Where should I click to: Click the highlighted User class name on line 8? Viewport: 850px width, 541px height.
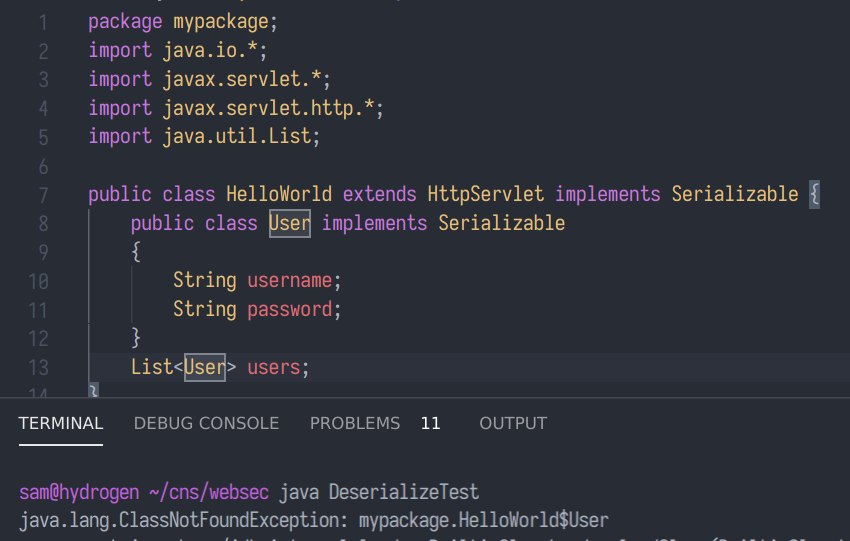(289, 223)
